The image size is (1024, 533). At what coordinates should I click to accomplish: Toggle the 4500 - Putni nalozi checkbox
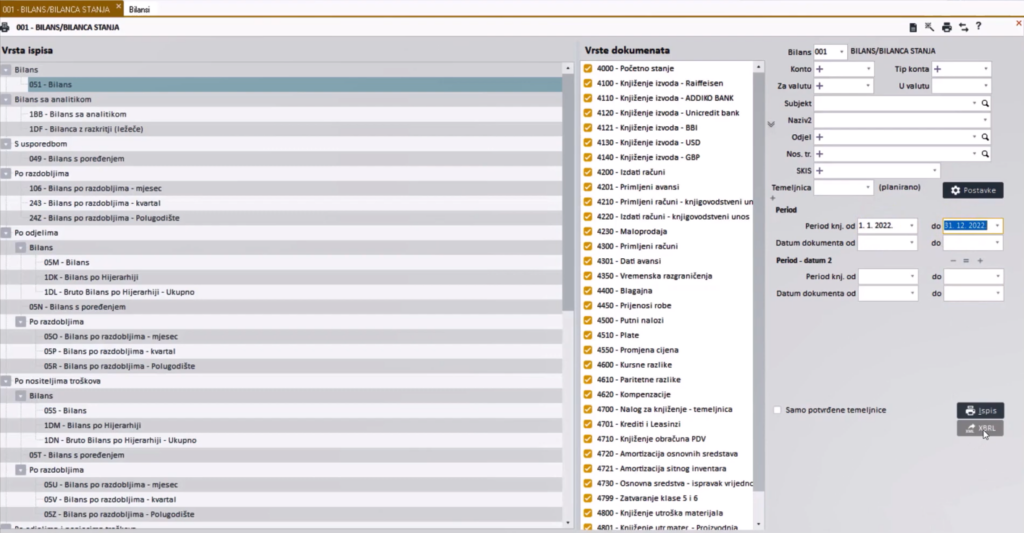click(588, 323)
